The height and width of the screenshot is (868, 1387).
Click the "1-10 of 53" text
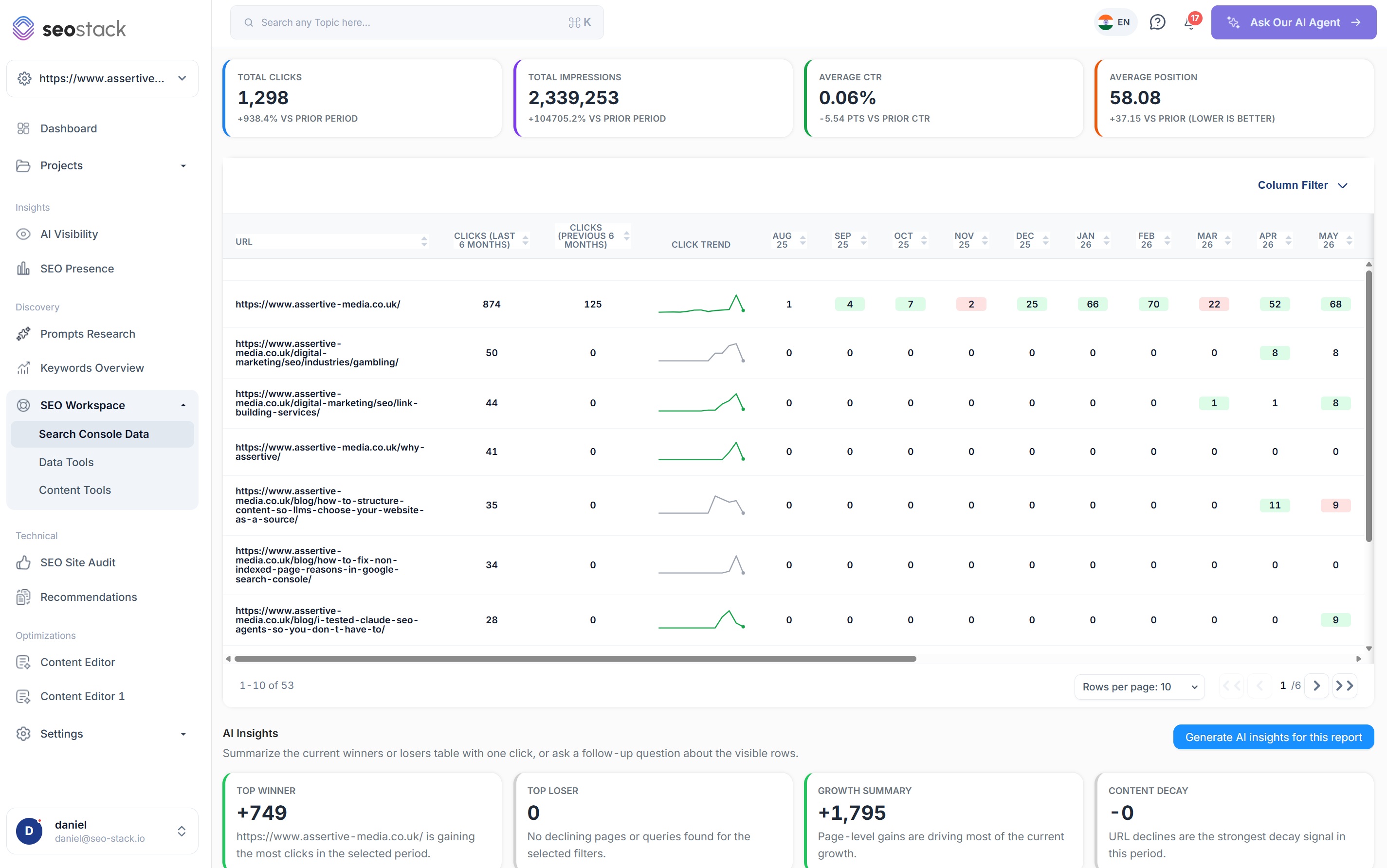pyautogui.click(x=266, y=686)
